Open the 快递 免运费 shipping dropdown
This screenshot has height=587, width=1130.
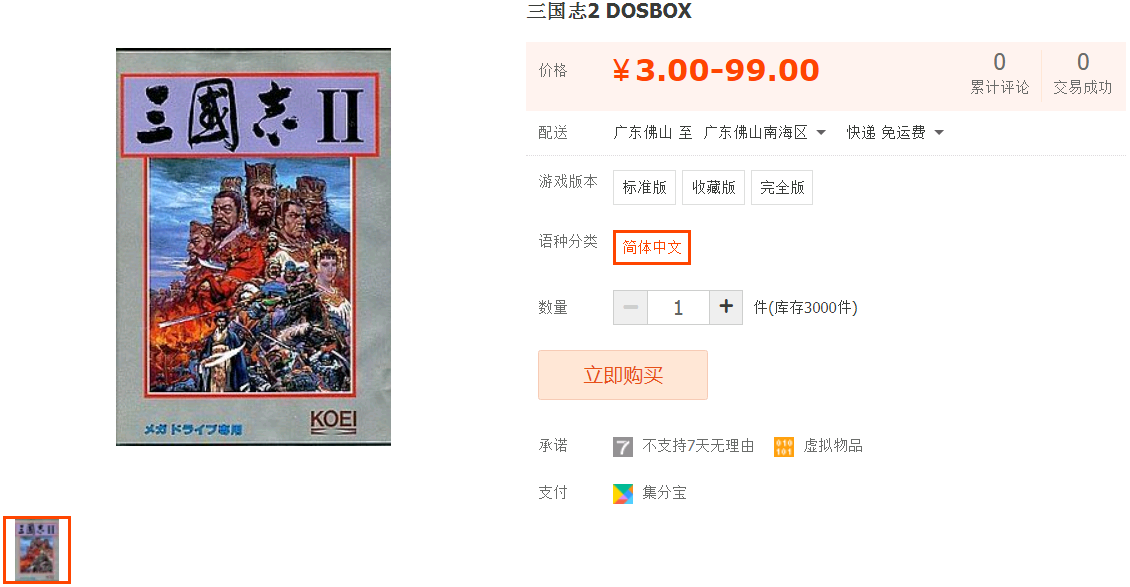click(x=894, y=133)
